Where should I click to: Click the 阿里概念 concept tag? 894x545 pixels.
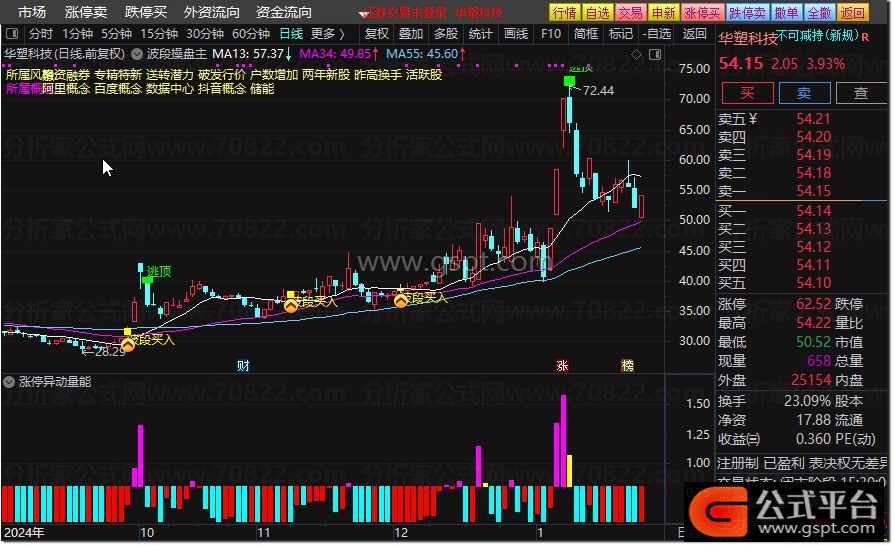(66, 89)
